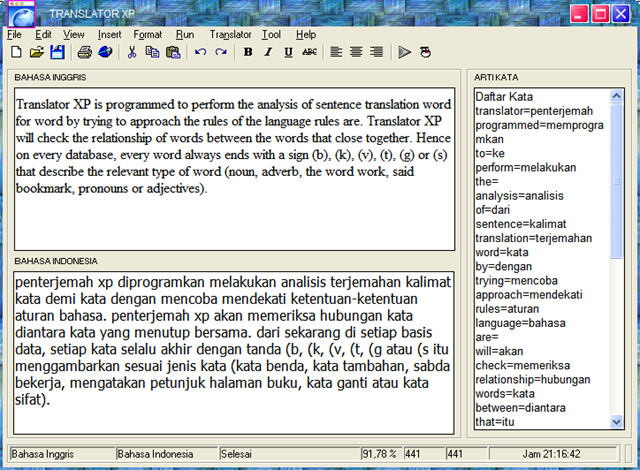640x470 pixels.
Task: Undo the last action
Action: 200,52
